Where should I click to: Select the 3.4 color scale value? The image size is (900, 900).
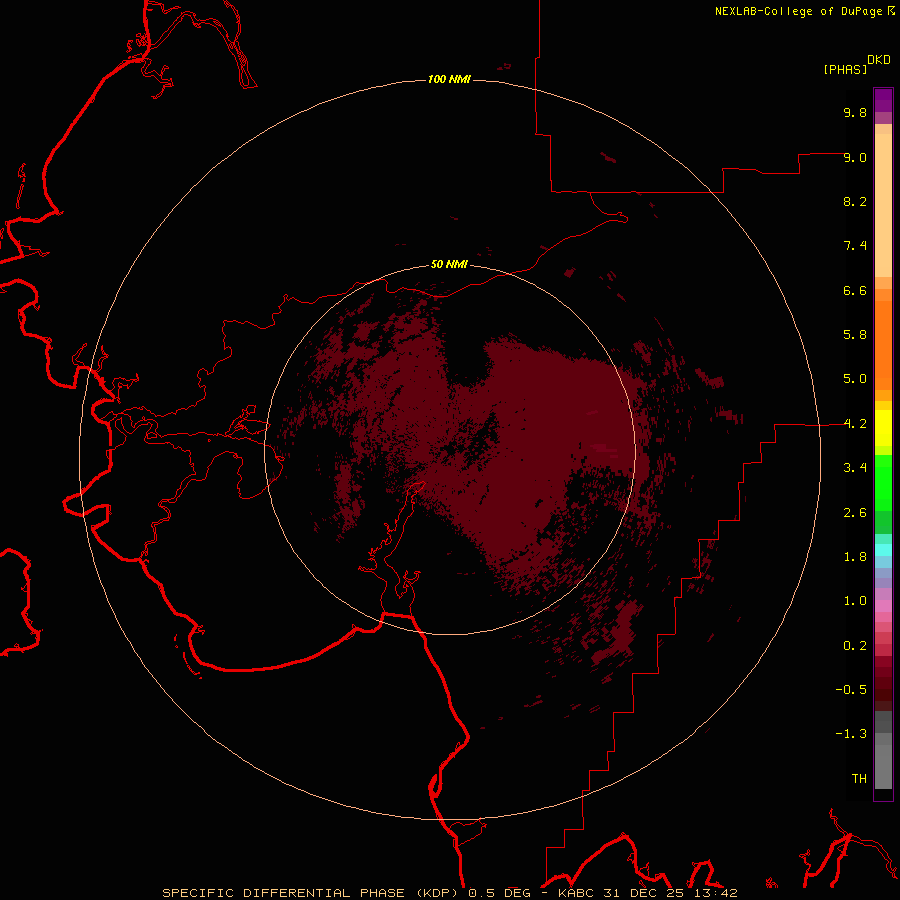tap(855, 468)
